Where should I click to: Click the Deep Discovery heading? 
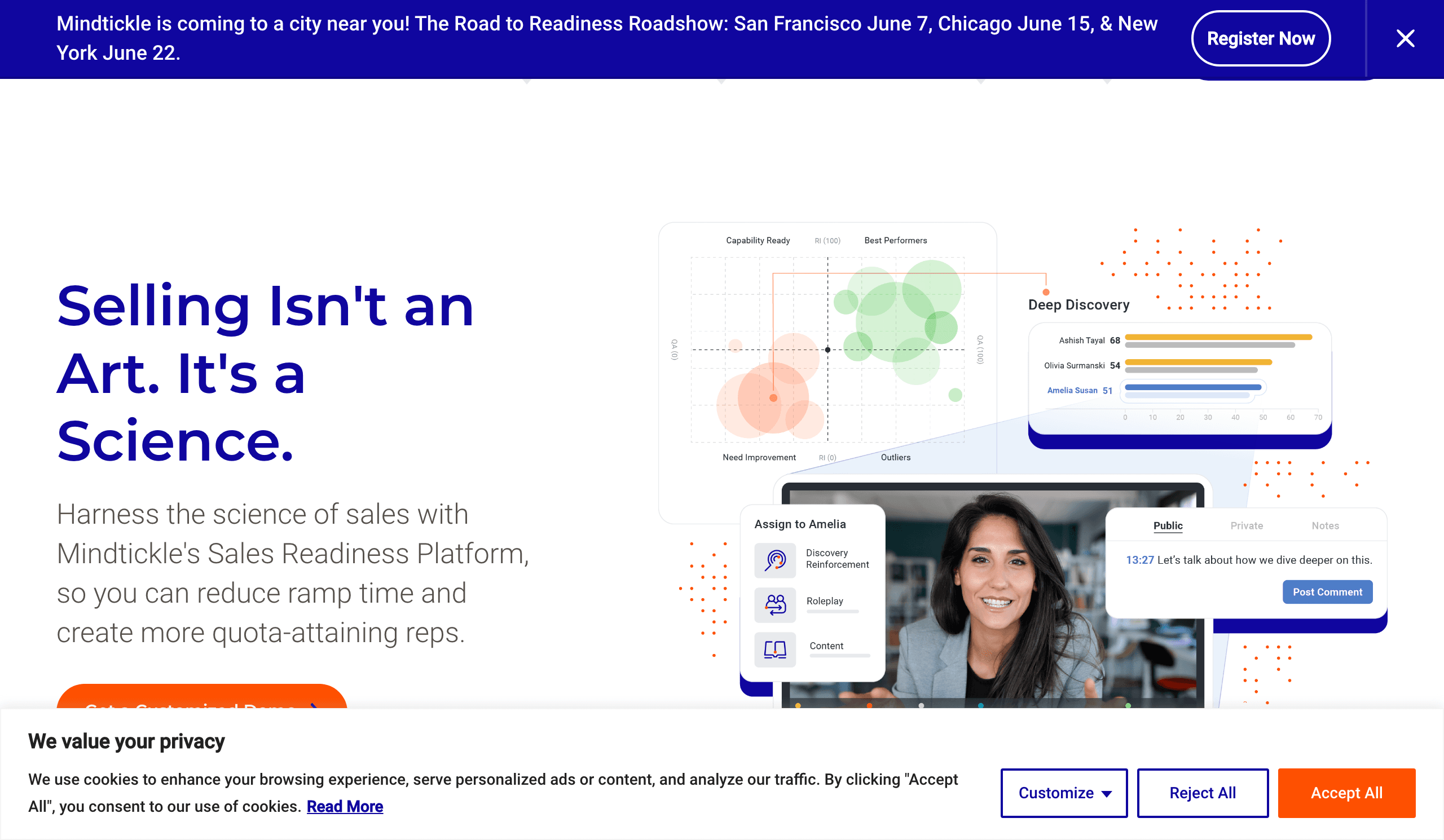coord(1078,304)
